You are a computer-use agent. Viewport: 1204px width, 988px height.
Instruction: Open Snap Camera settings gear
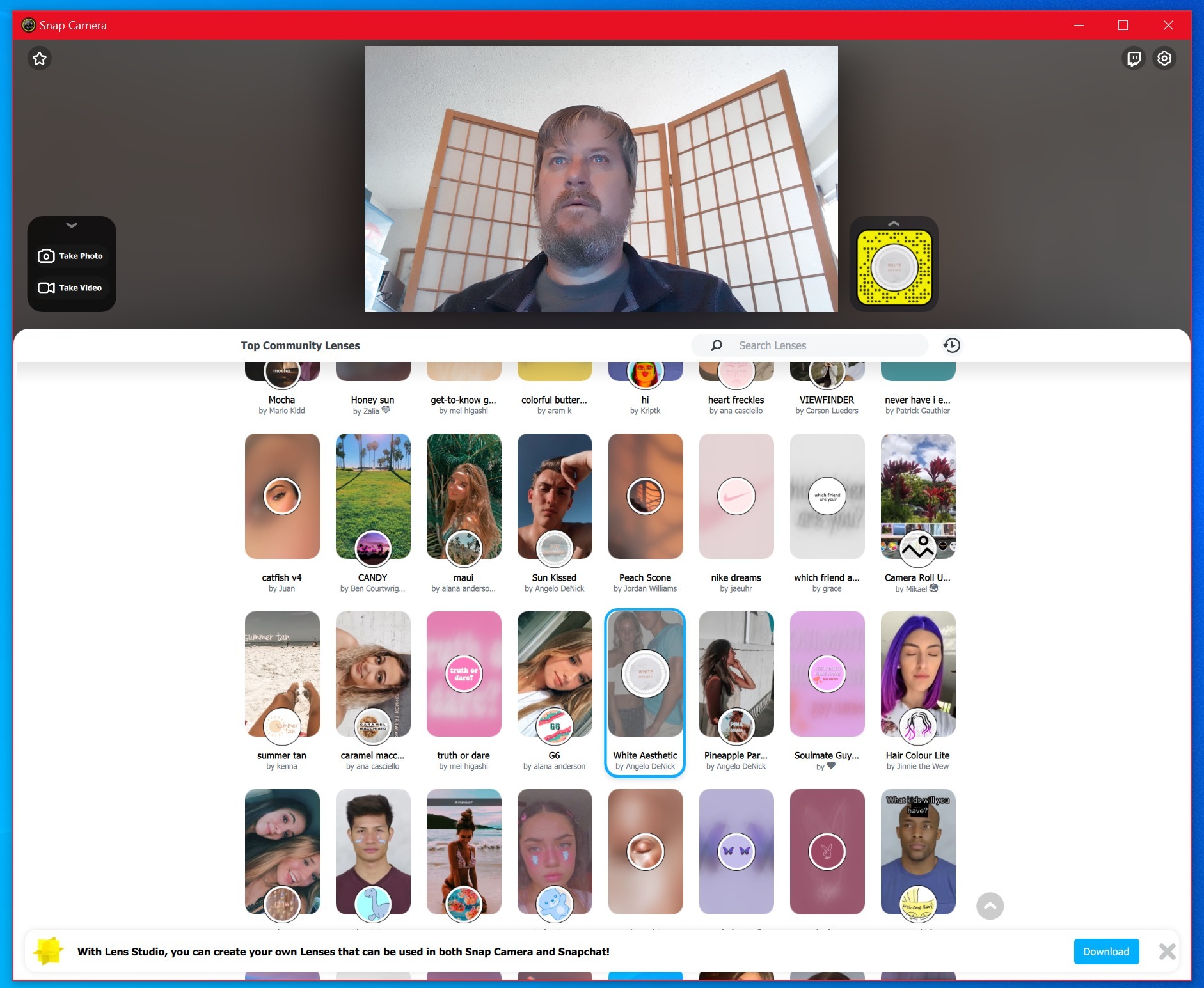1164,59
